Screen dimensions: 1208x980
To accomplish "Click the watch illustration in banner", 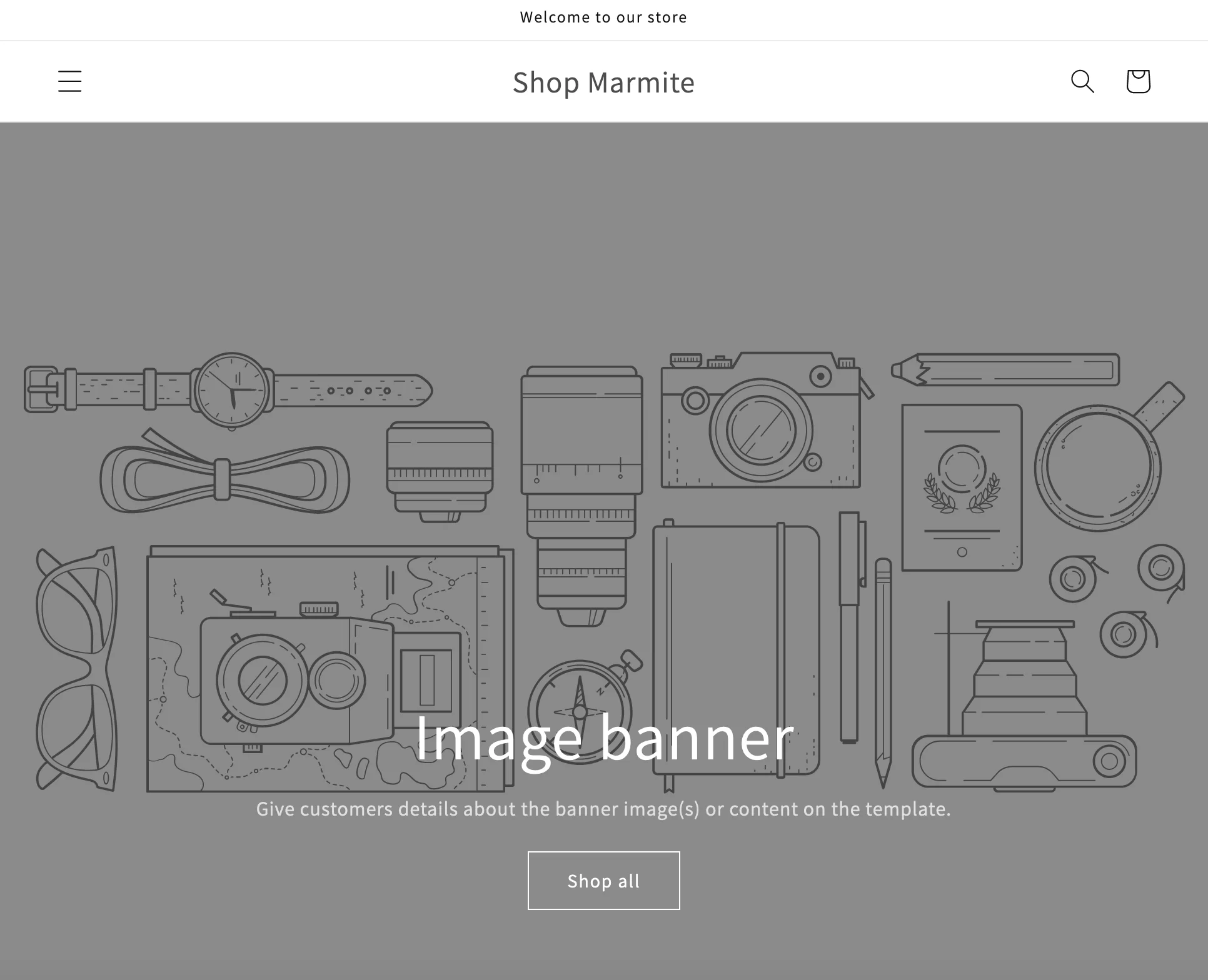I will (229, 391).
